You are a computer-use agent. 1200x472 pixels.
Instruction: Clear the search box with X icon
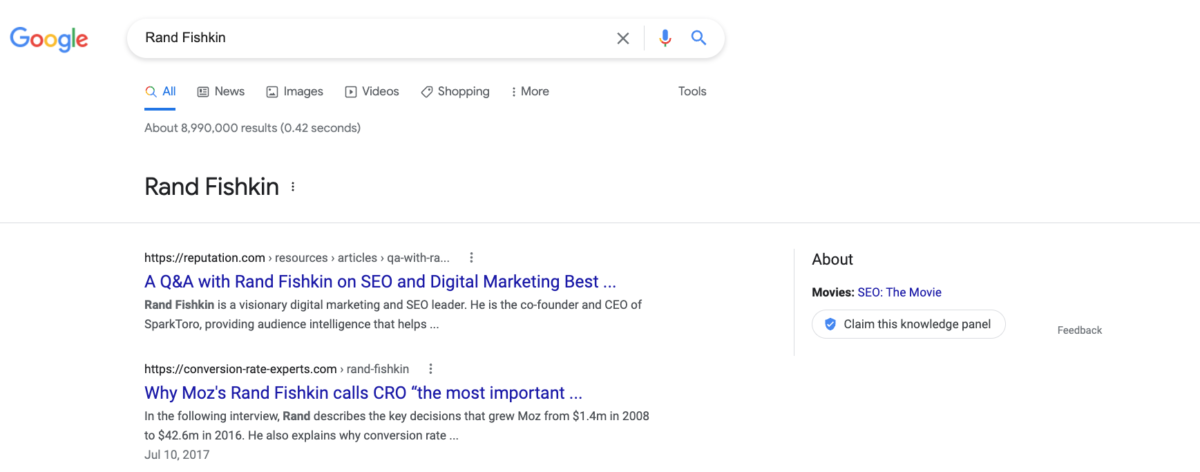(x=623, y=38)
